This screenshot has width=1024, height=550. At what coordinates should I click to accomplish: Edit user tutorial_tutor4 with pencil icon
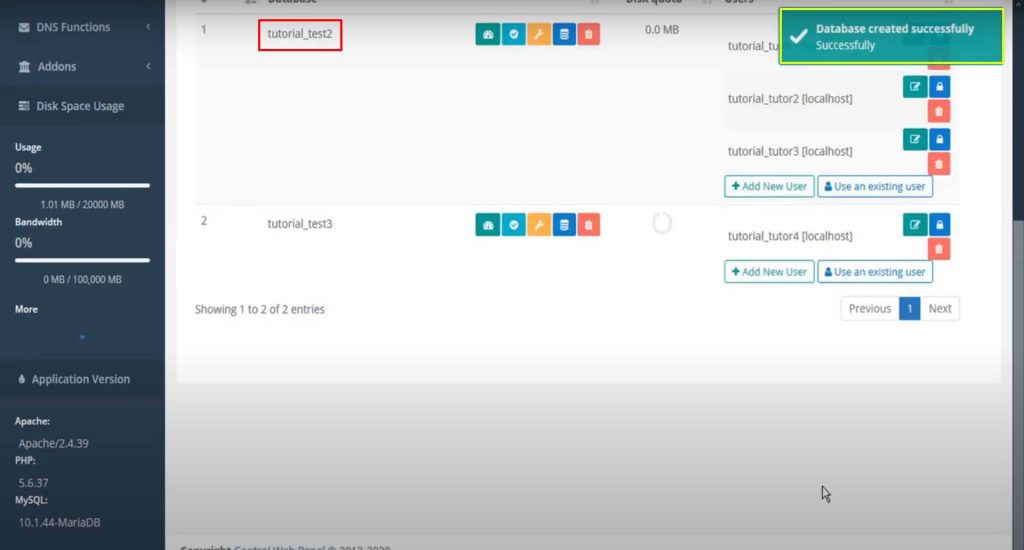914,225
